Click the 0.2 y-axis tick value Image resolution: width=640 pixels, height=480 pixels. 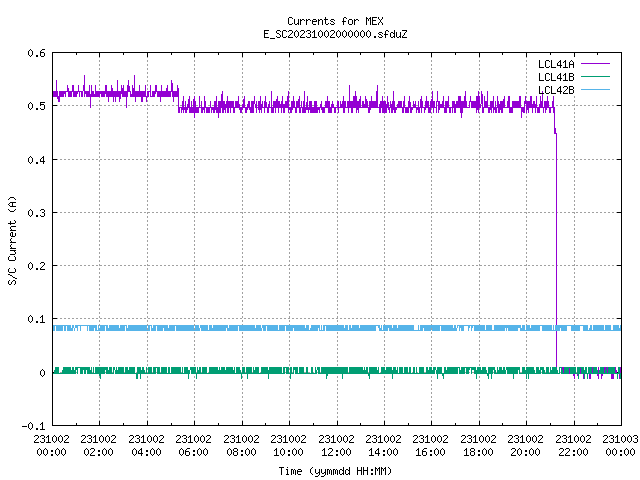[x=37, y=266]
